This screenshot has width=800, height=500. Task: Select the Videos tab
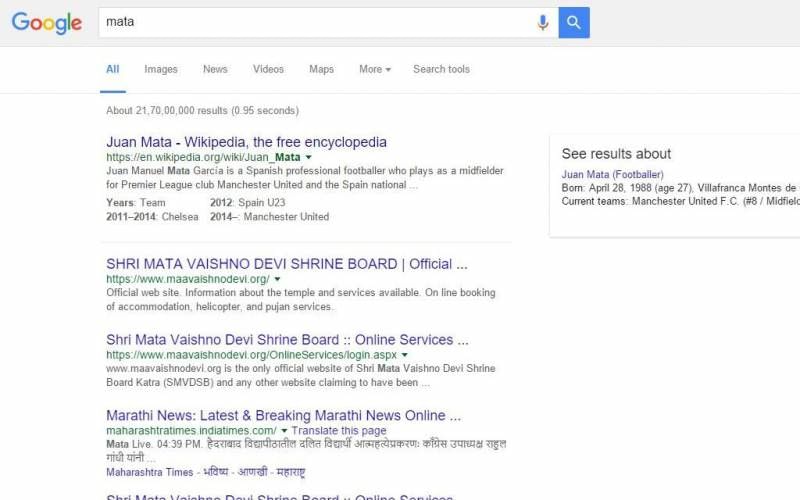tap(268, 69)
